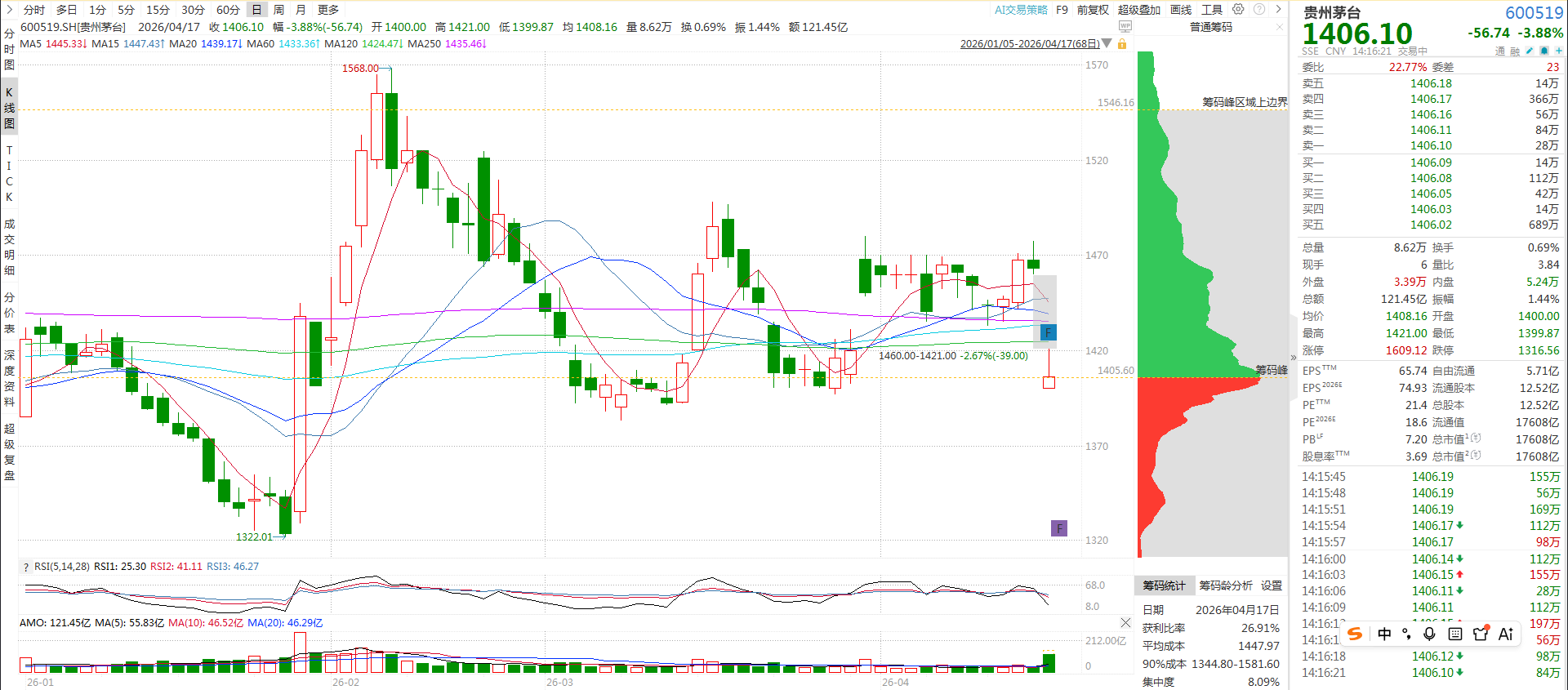Viewport: 1568px width, 690px height.
Task: Click the orange lock icon beside date range
Action: click(x=1122, y=44)
